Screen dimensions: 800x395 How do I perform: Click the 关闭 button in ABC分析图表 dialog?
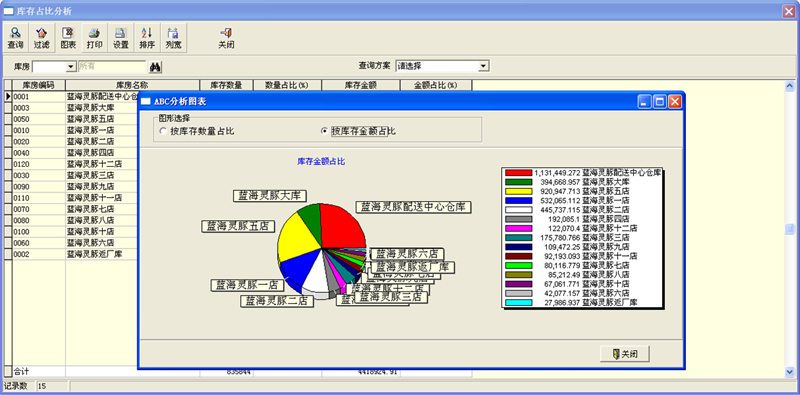625,354
